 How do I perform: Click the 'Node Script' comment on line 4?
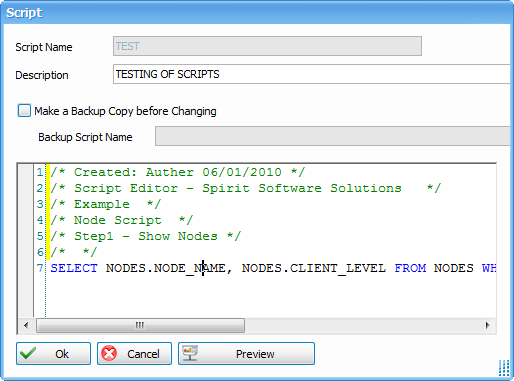pos(122,220)
